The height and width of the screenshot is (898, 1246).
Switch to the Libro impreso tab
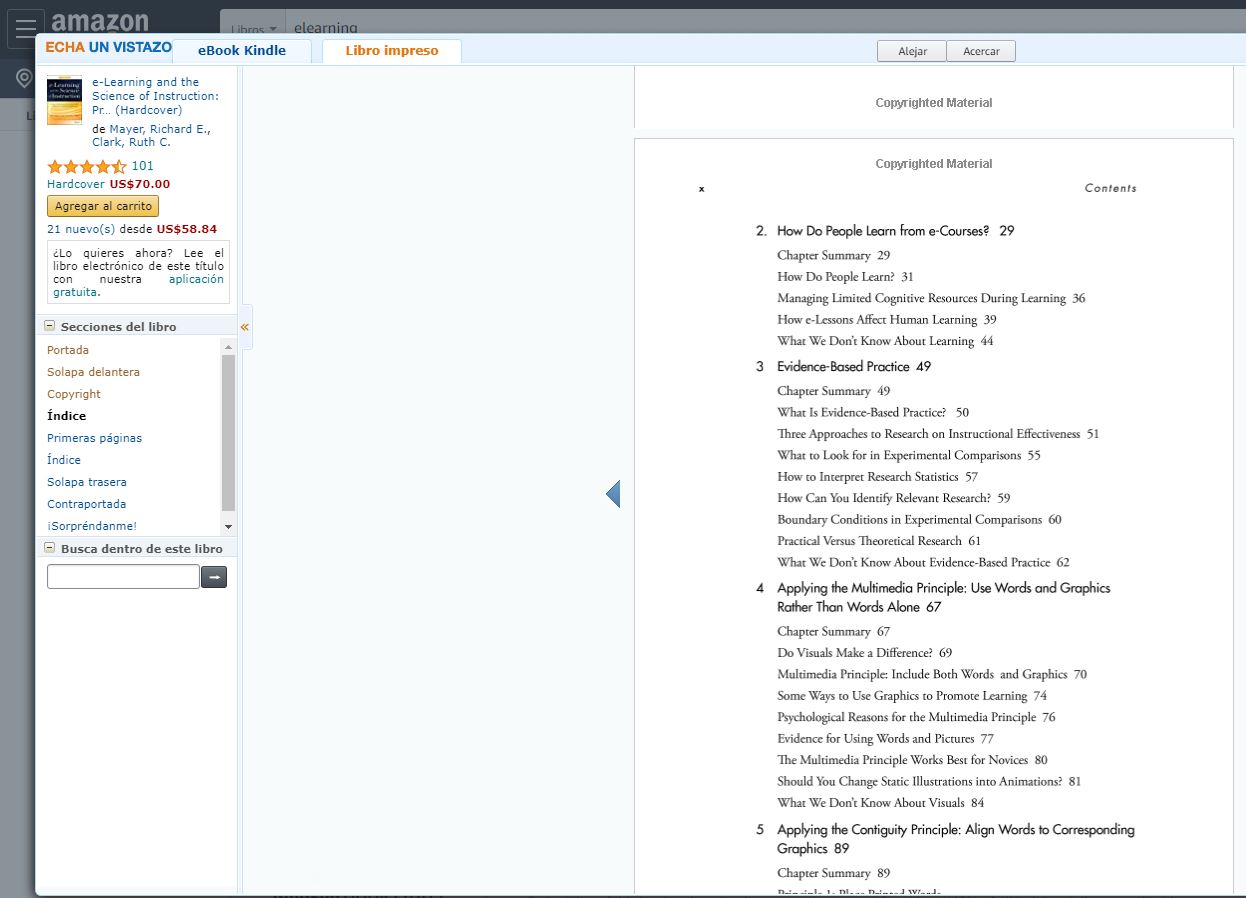pos(392,51)
